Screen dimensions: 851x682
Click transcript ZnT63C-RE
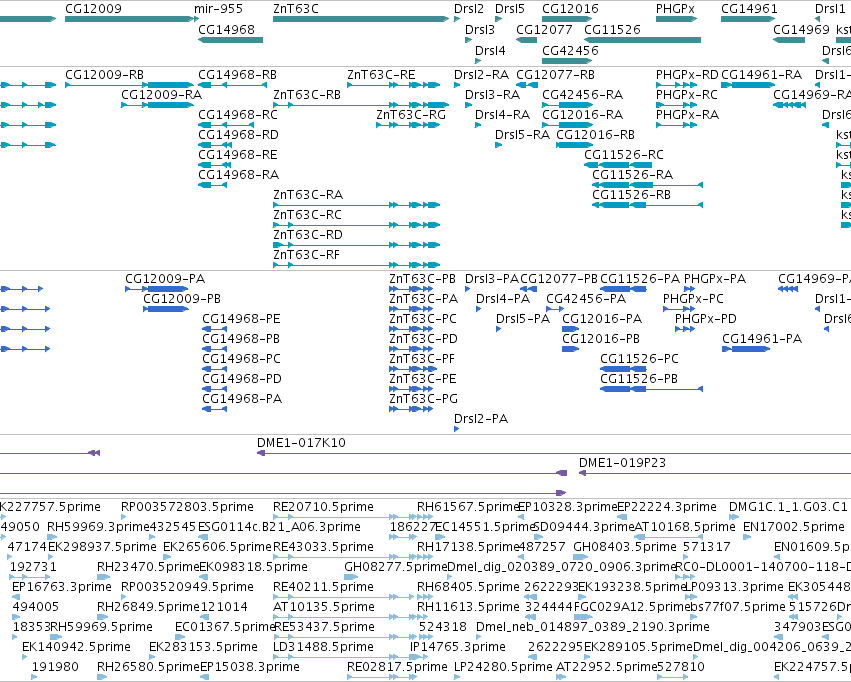tap(381, 75)
